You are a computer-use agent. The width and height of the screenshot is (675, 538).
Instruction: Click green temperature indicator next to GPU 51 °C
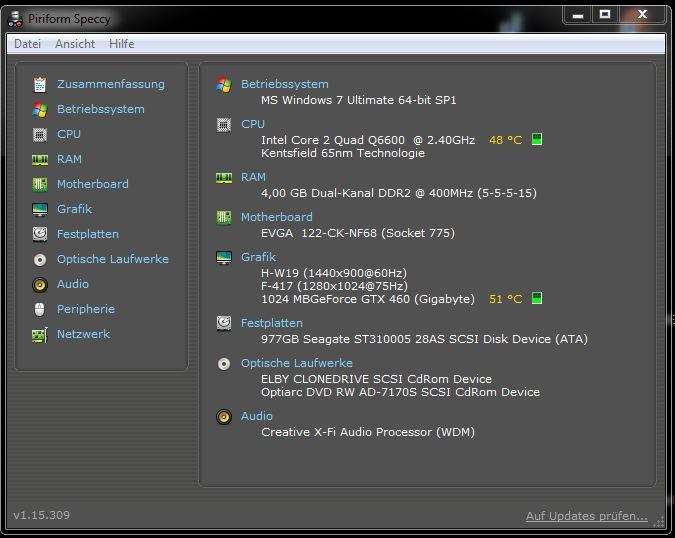[x=537, y=298]
